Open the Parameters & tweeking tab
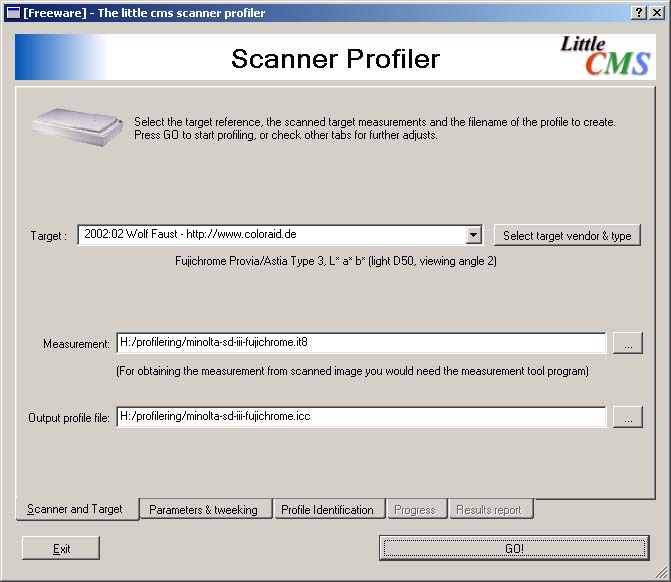The height and width of the screenshot is (582, 671). click(x=203, y=510)
